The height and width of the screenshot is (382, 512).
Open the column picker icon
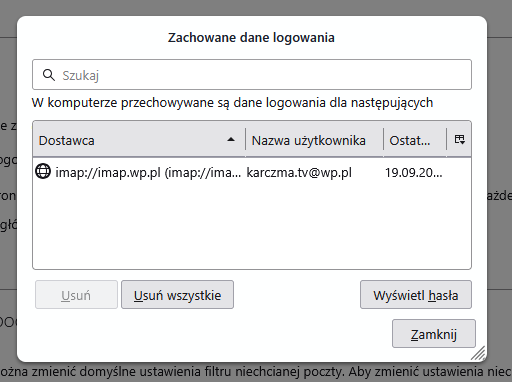coord(459,140)
